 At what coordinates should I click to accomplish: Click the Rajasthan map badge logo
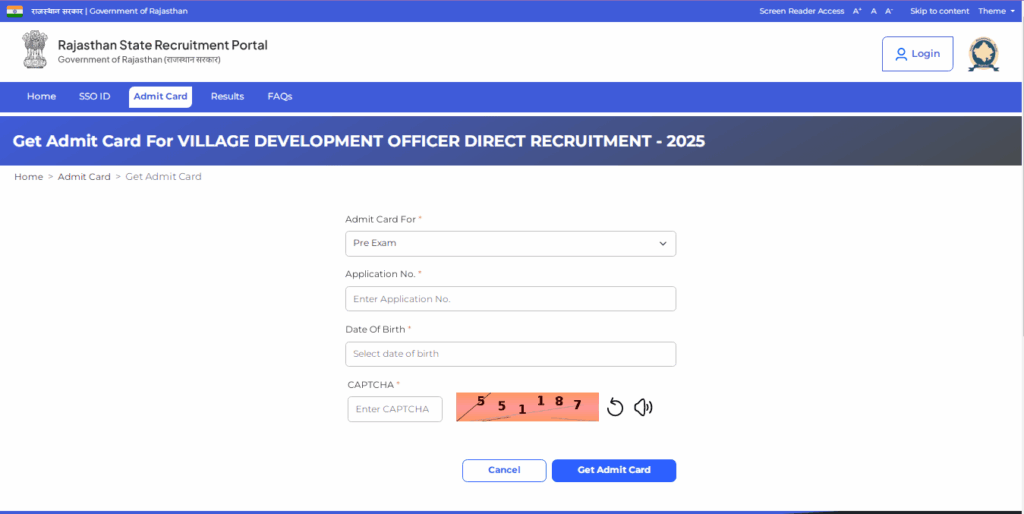984,54
